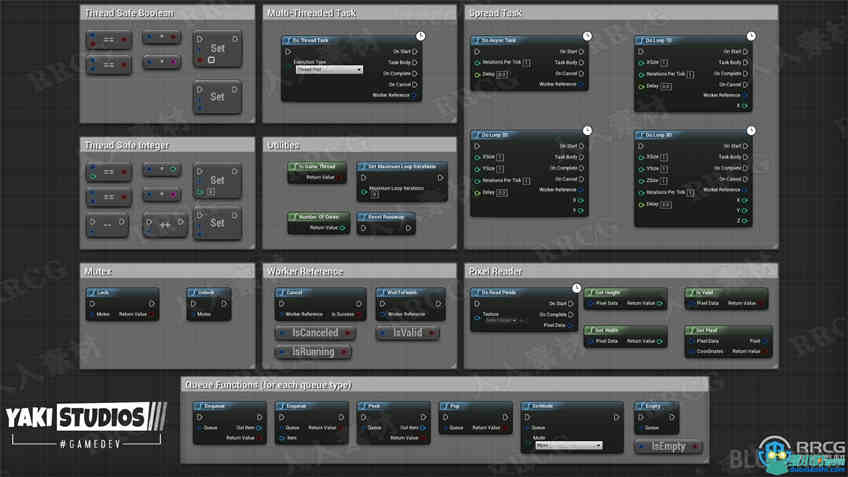Click the Set Mode node header

click(x=572, y=406)
